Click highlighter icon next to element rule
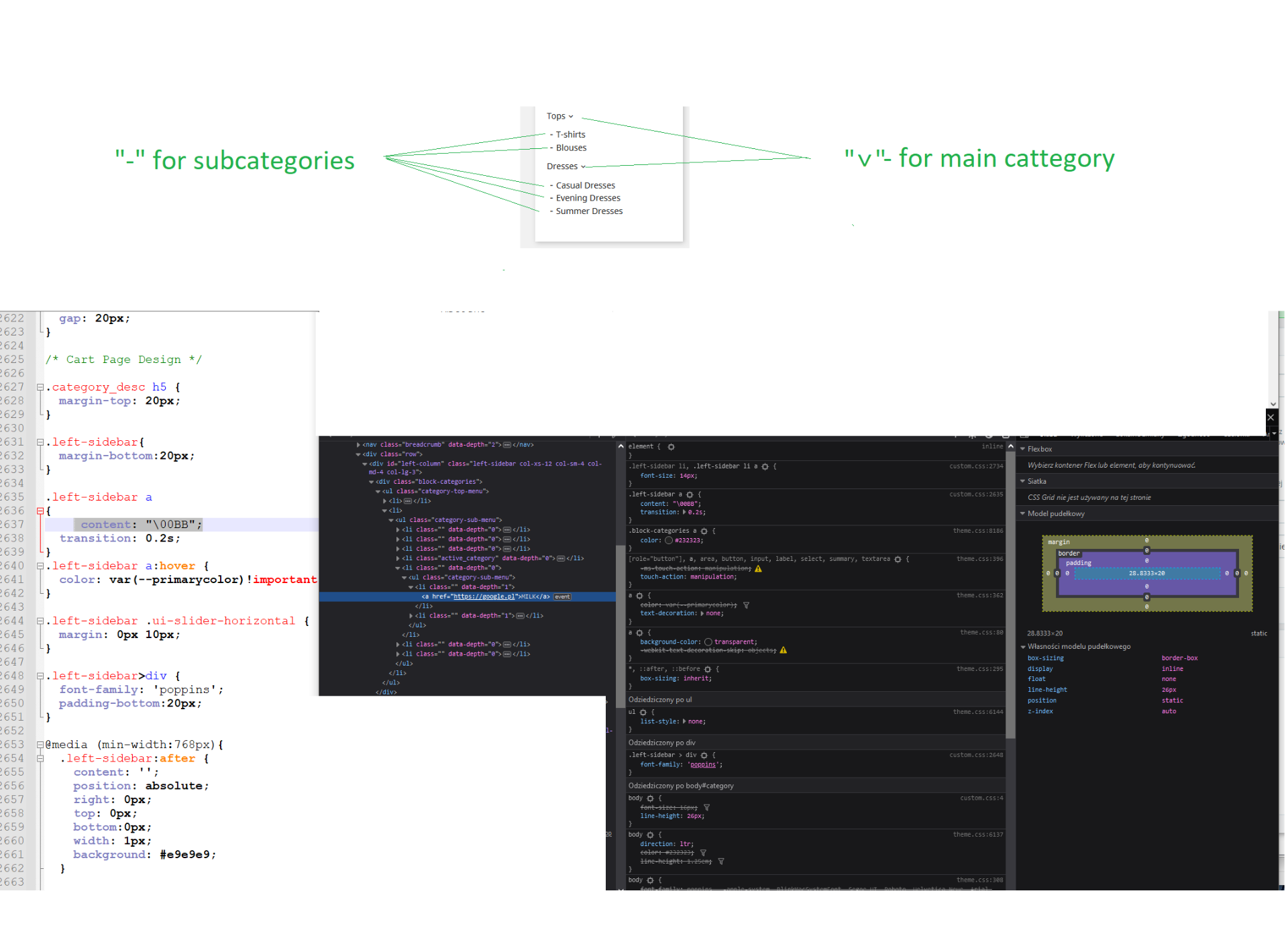The image size is (1288, 934). (x=671, y=447)
